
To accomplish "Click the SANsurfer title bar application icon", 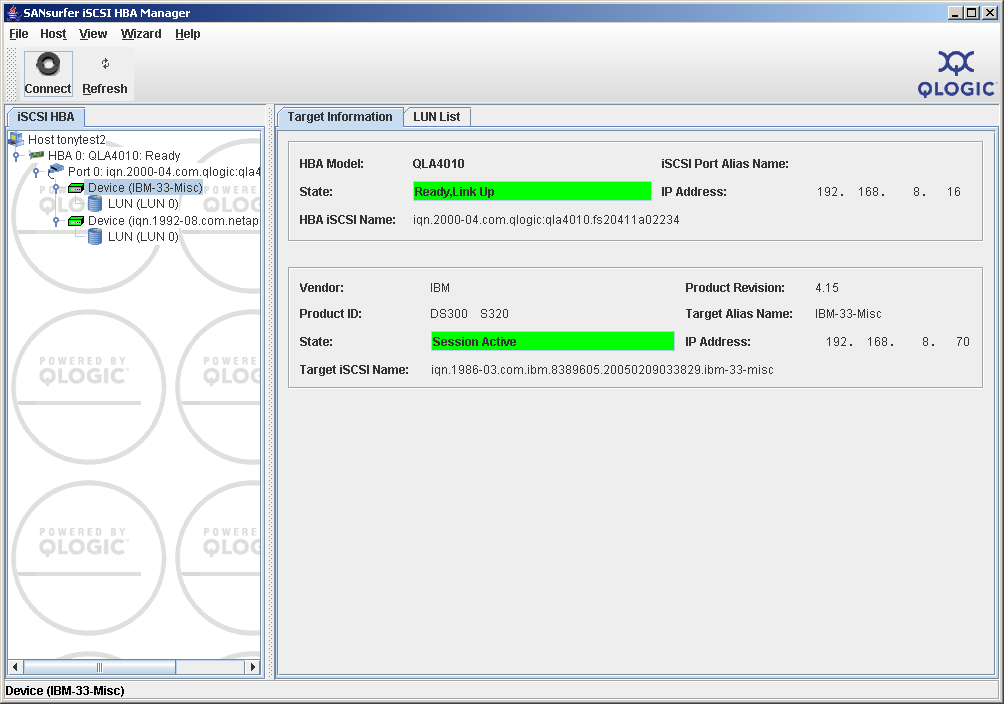I will pos(13,12).
